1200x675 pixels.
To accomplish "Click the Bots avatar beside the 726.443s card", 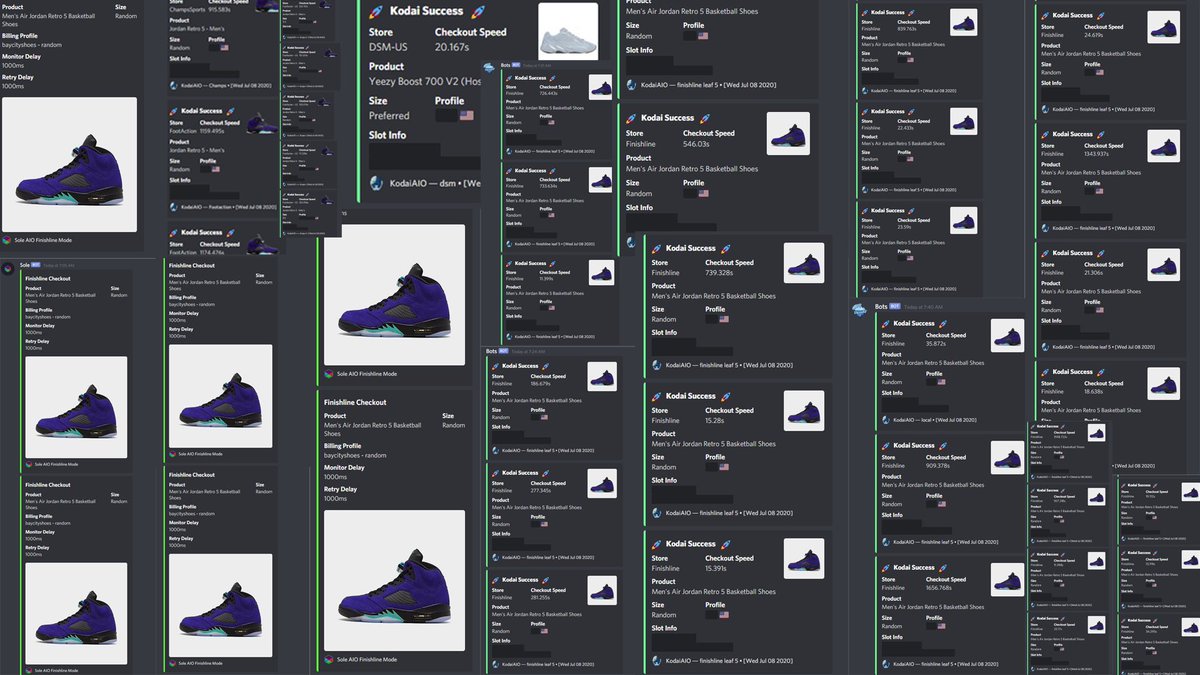I will point(489,67).
